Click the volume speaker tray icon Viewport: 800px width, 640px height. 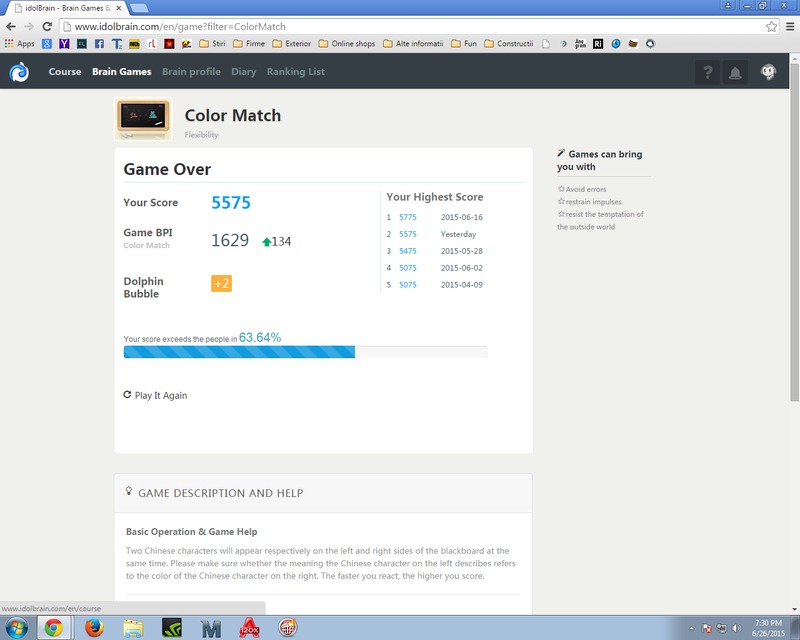click(x=736, y=628)
